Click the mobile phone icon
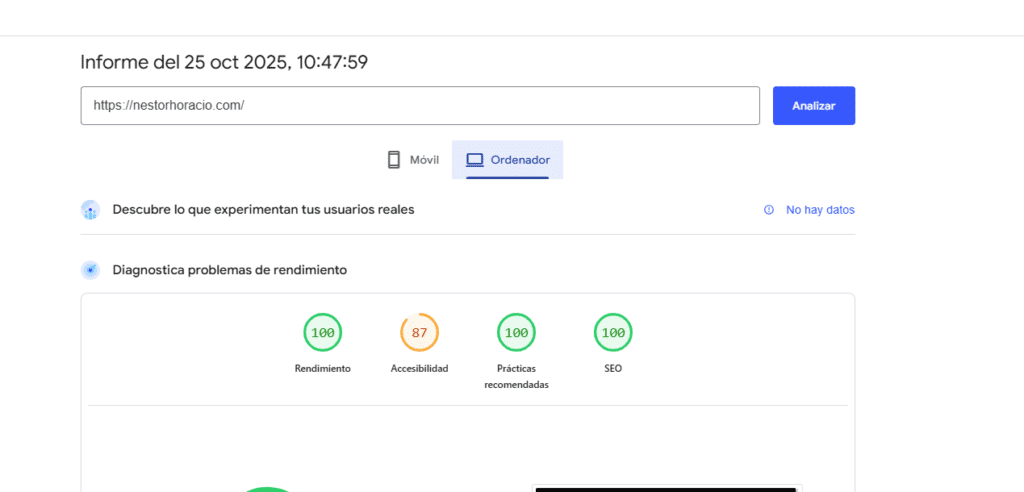This screenshot has width=1024, height=492. pos(393,160)
